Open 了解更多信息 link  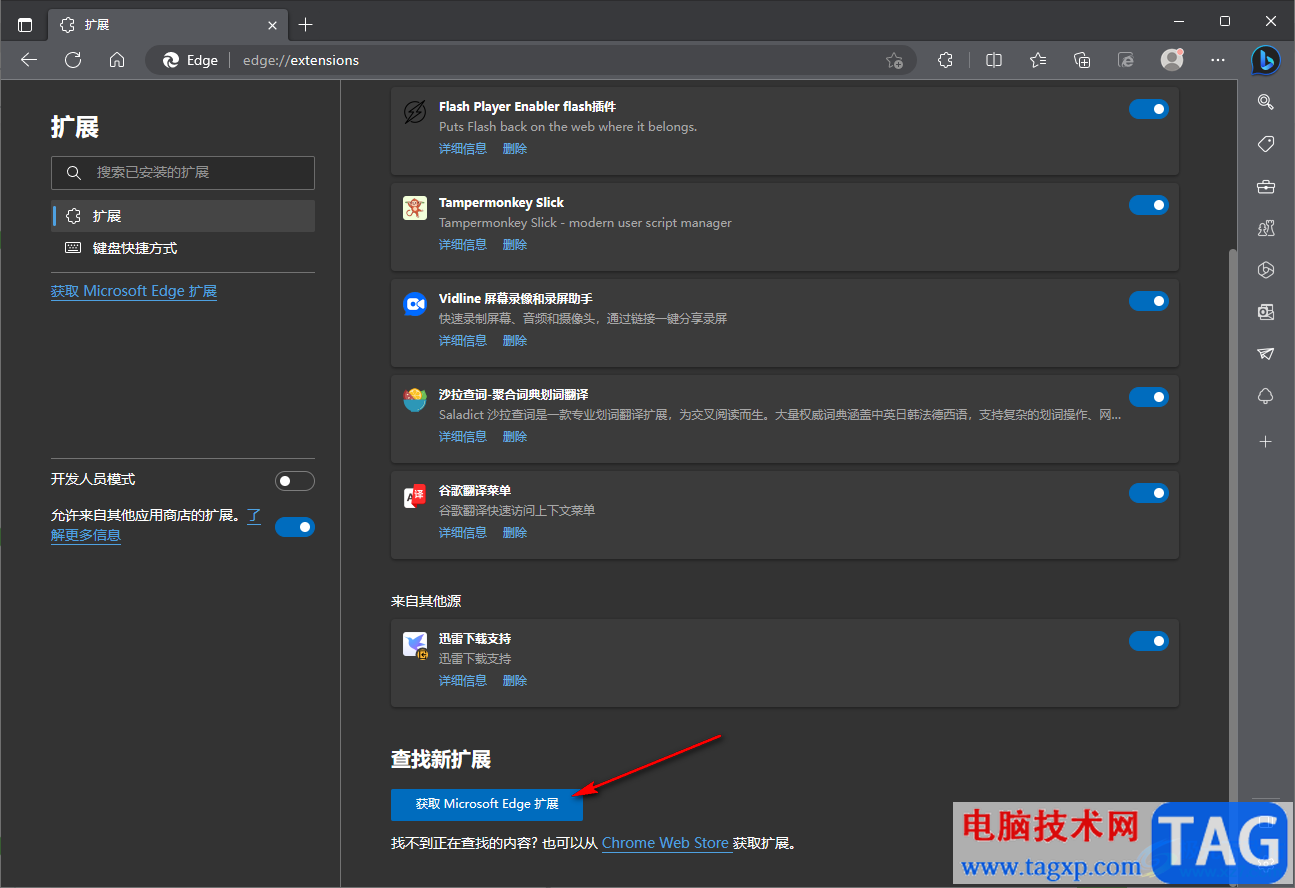[x=86, y=535]
